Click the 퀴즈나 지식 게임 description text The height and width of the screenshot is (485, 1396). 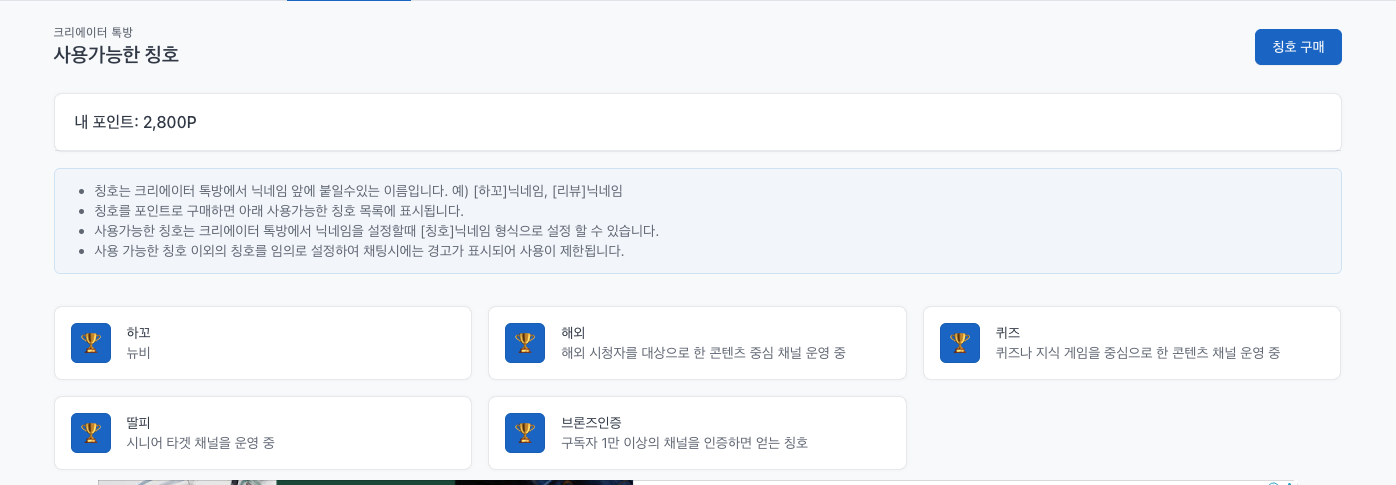1137,353
